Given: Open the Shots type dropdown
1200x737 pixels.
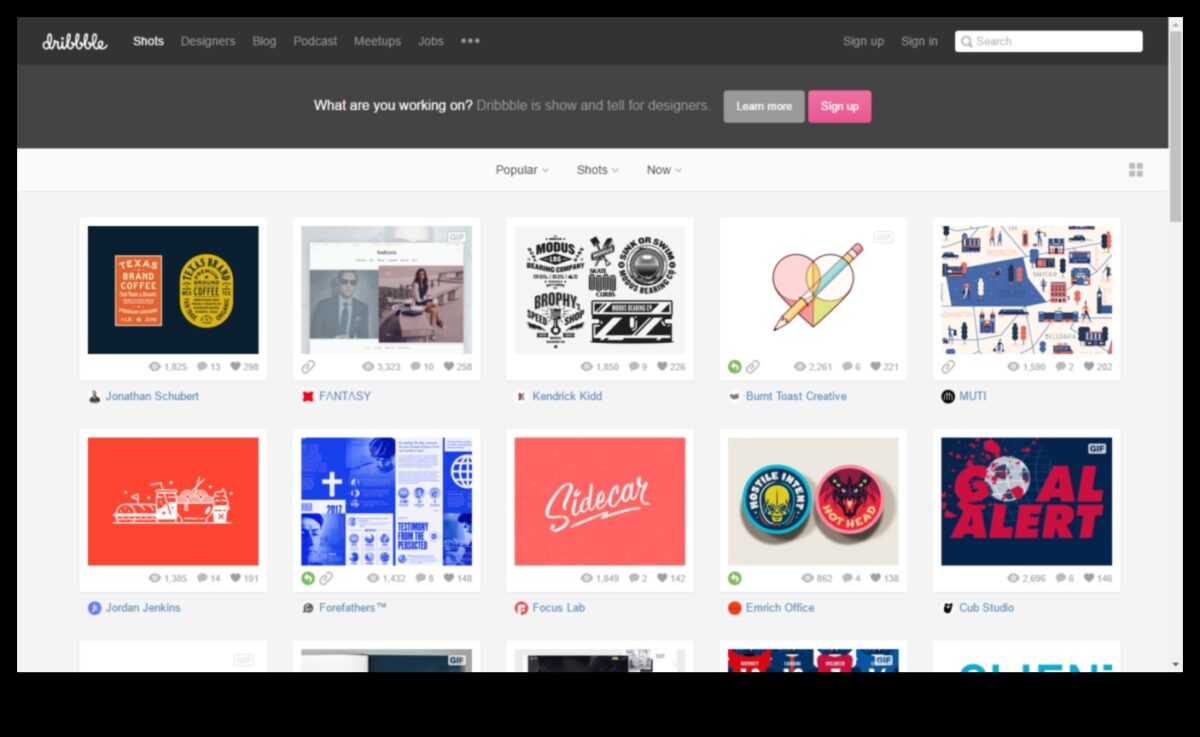Looking at the screenshot, I should (x=597, y=170).
